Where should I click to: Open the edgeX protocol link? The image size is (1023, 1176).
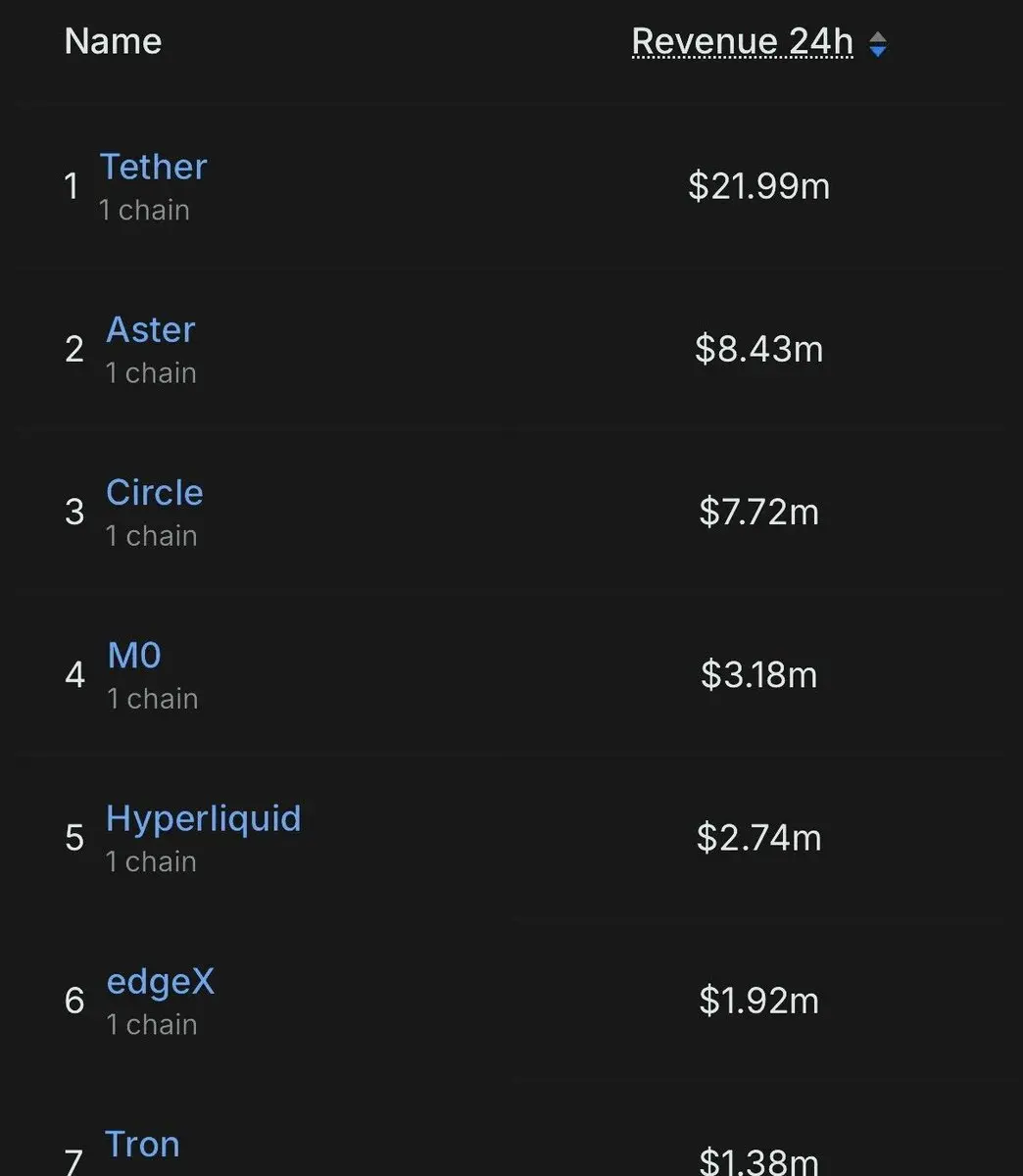pyautogui.click(x=160, y=982)
